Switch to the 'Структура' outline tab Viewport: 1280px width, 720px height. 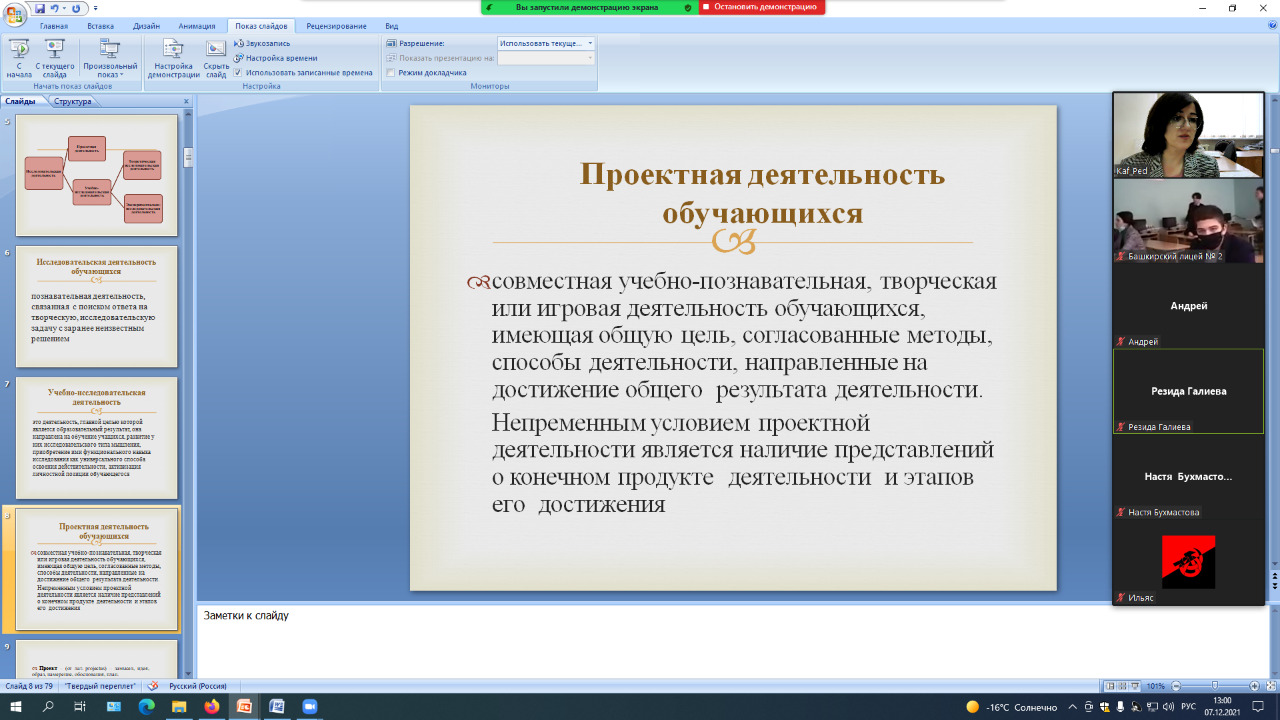pos(72,101)
